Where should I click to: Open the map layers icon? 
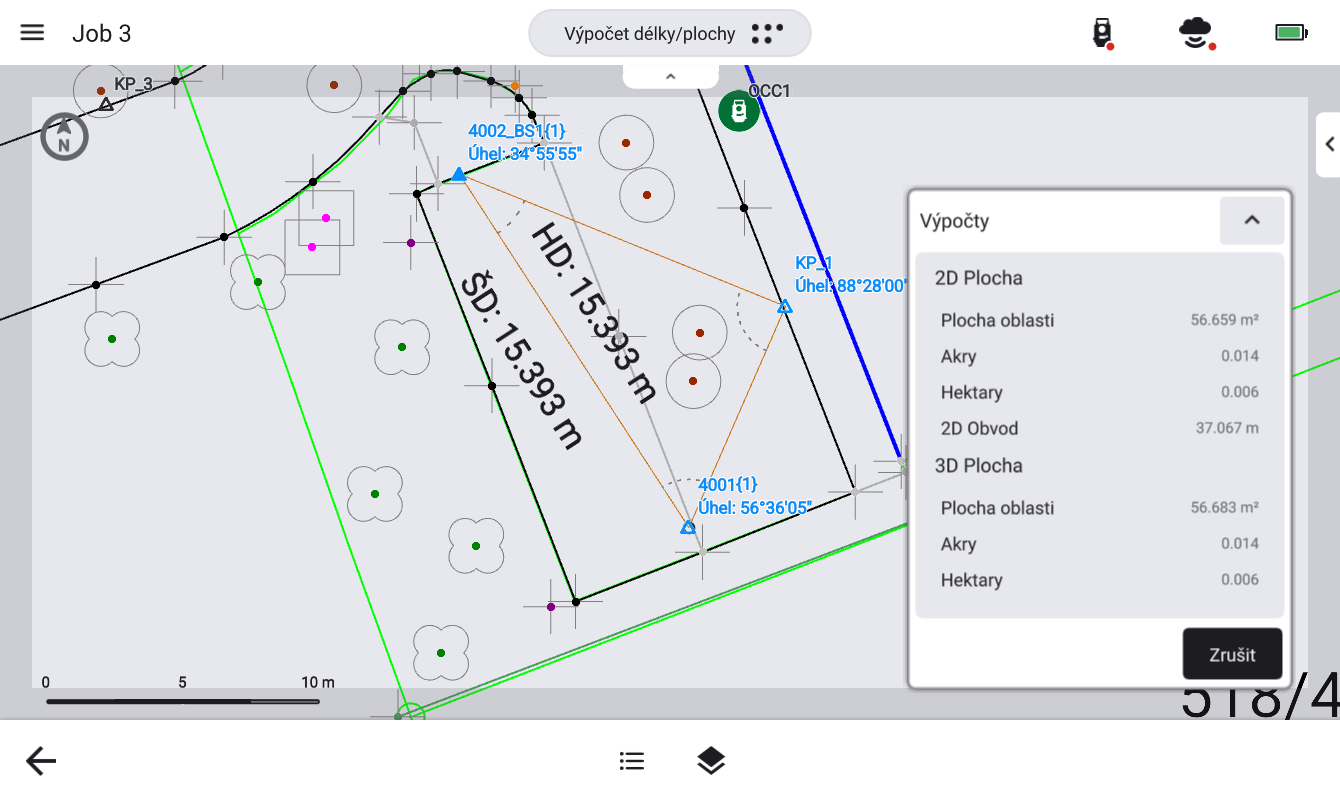click(710, 761)
